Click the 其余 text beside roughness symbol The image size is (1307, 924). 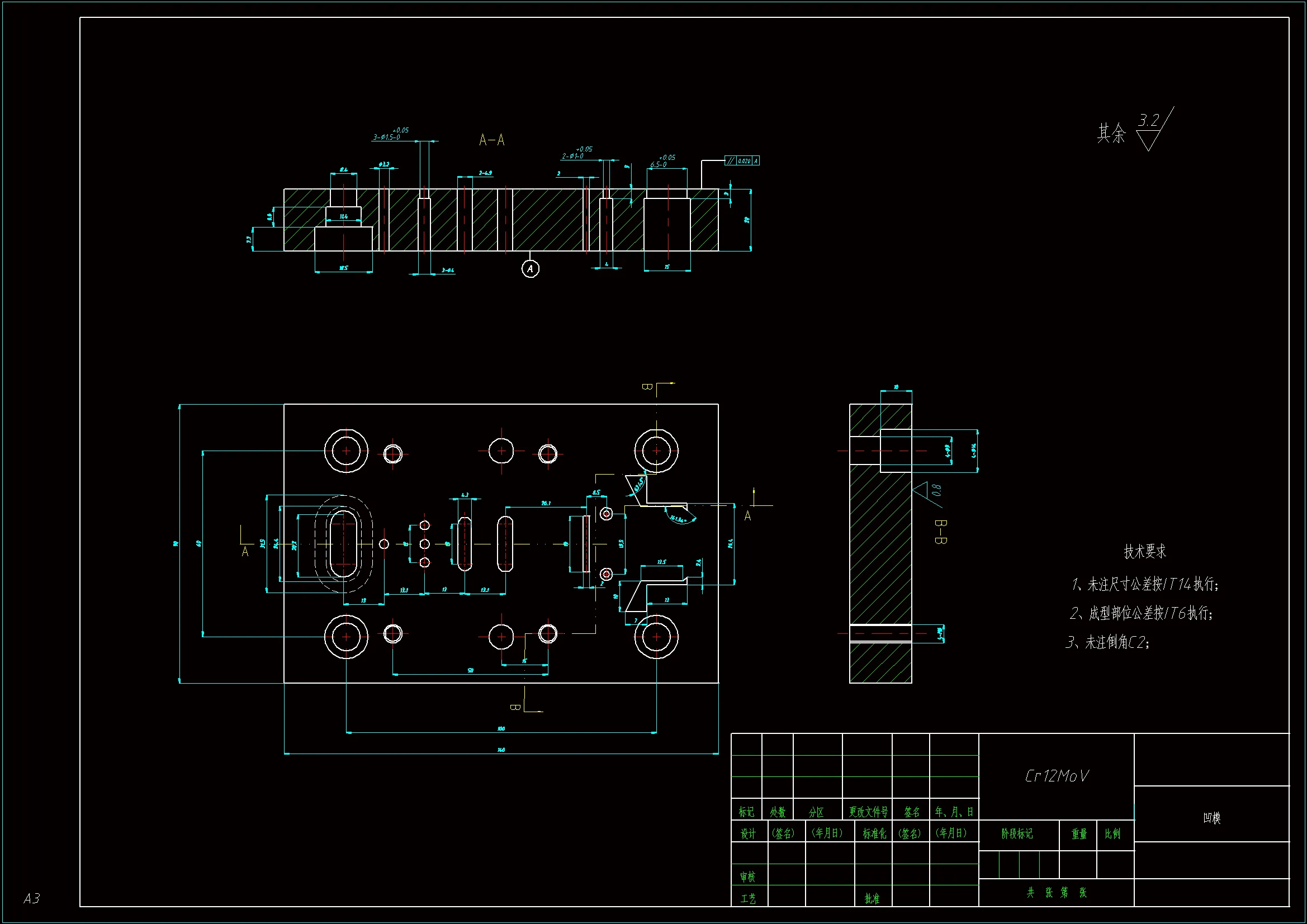(x=1111, y=134)
